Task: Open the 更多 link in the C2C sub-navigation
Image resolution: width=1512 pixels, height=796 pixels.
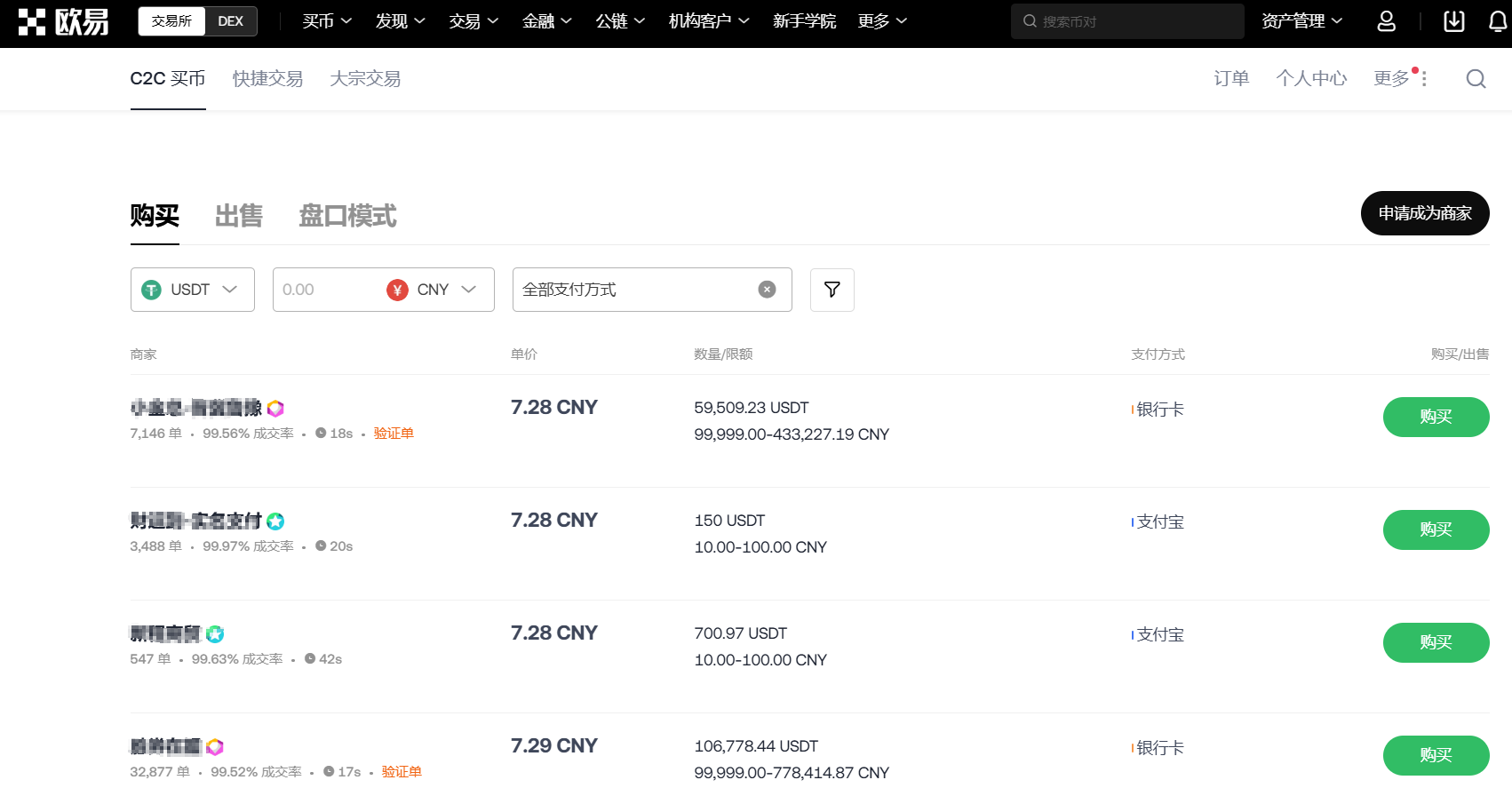Action: point(1391,79)
